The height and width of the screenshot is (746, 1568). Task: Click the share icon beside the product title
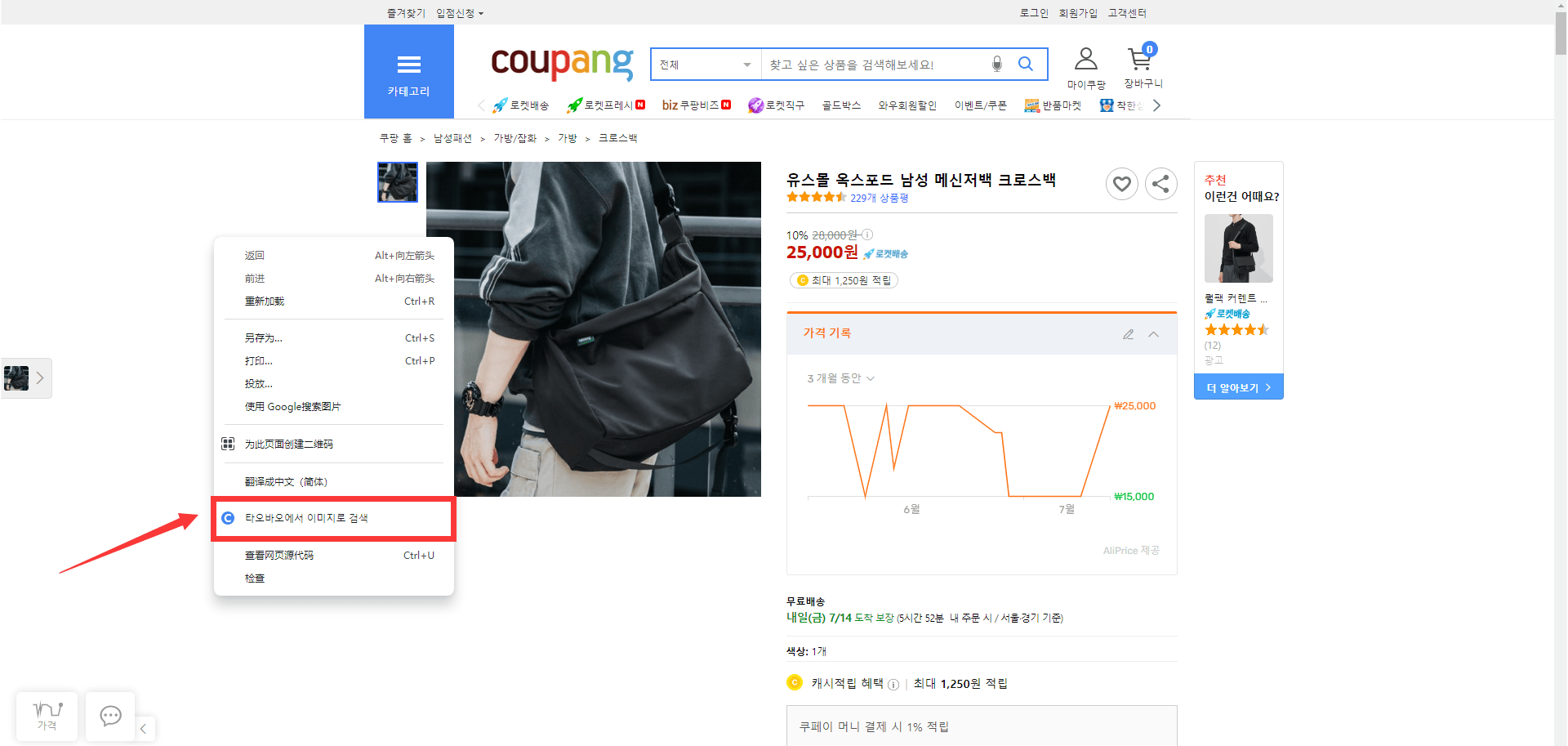click(1160, 184)
